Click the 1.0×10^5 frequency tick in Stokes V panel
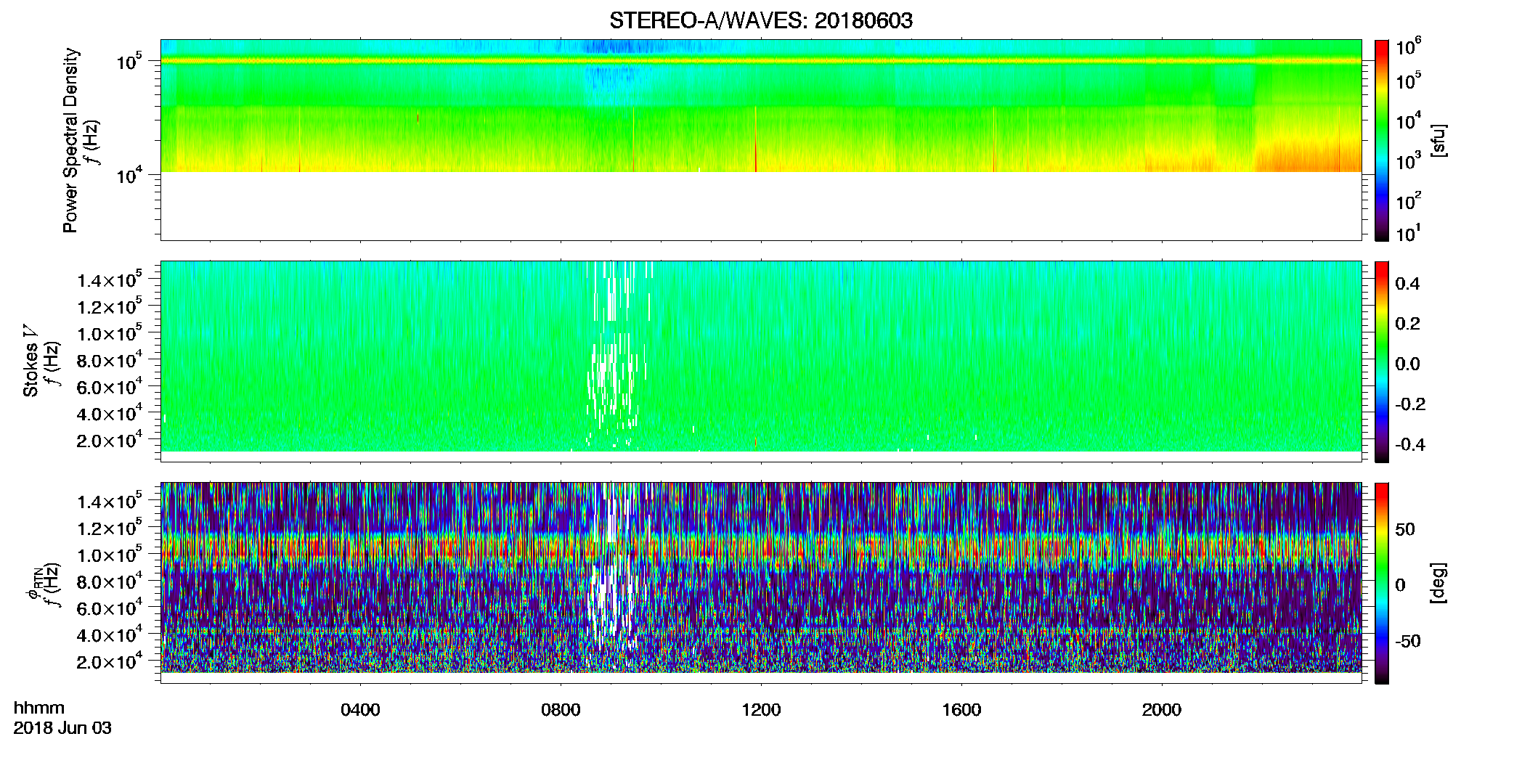 [110, 332]
